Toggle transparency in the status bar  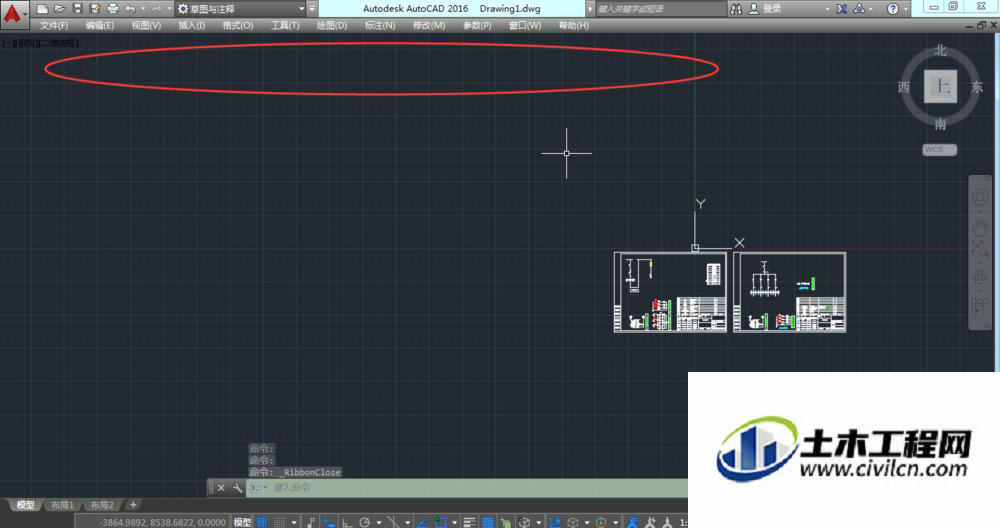[488, 522]
